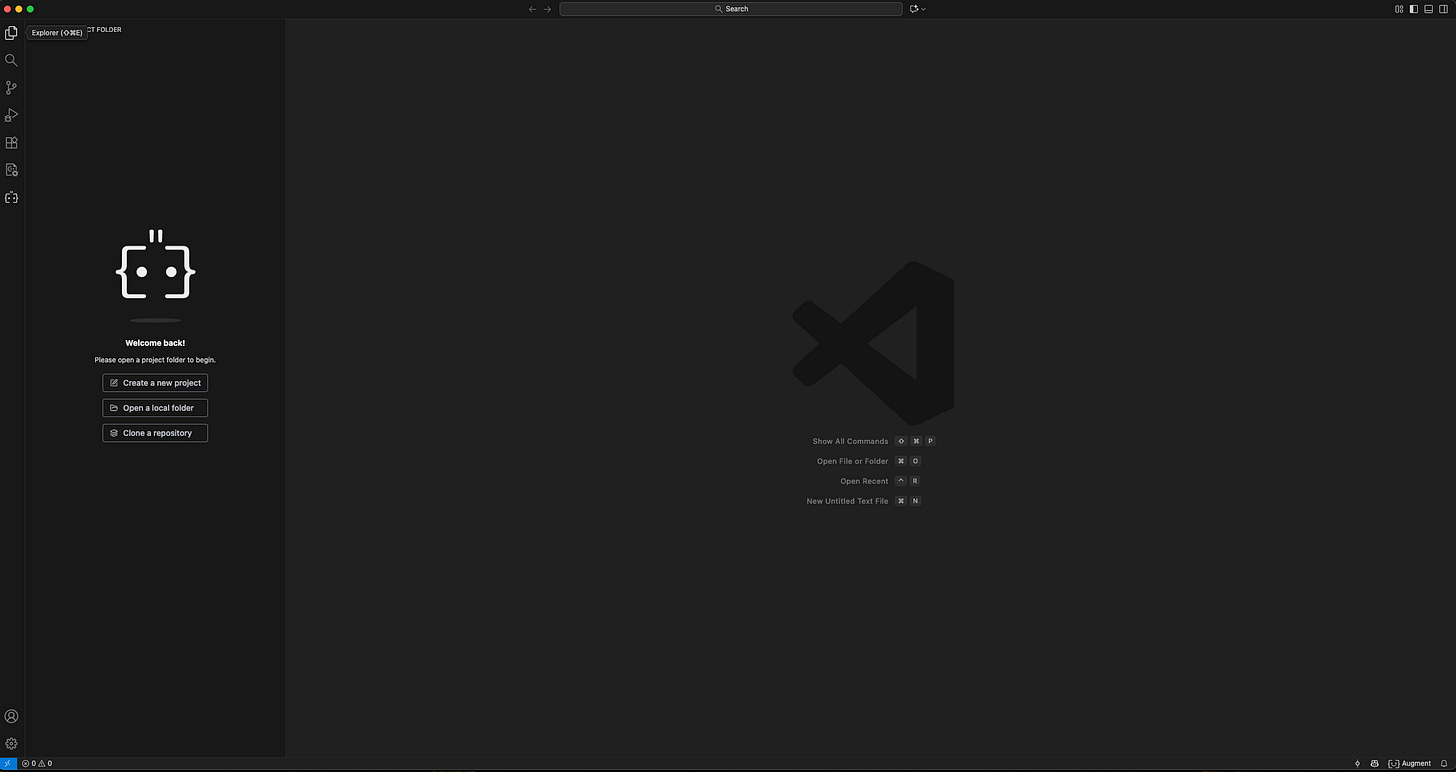Click the Welcome back! heading
This screenshot has height=772, width=1456.
coord(155,343)
